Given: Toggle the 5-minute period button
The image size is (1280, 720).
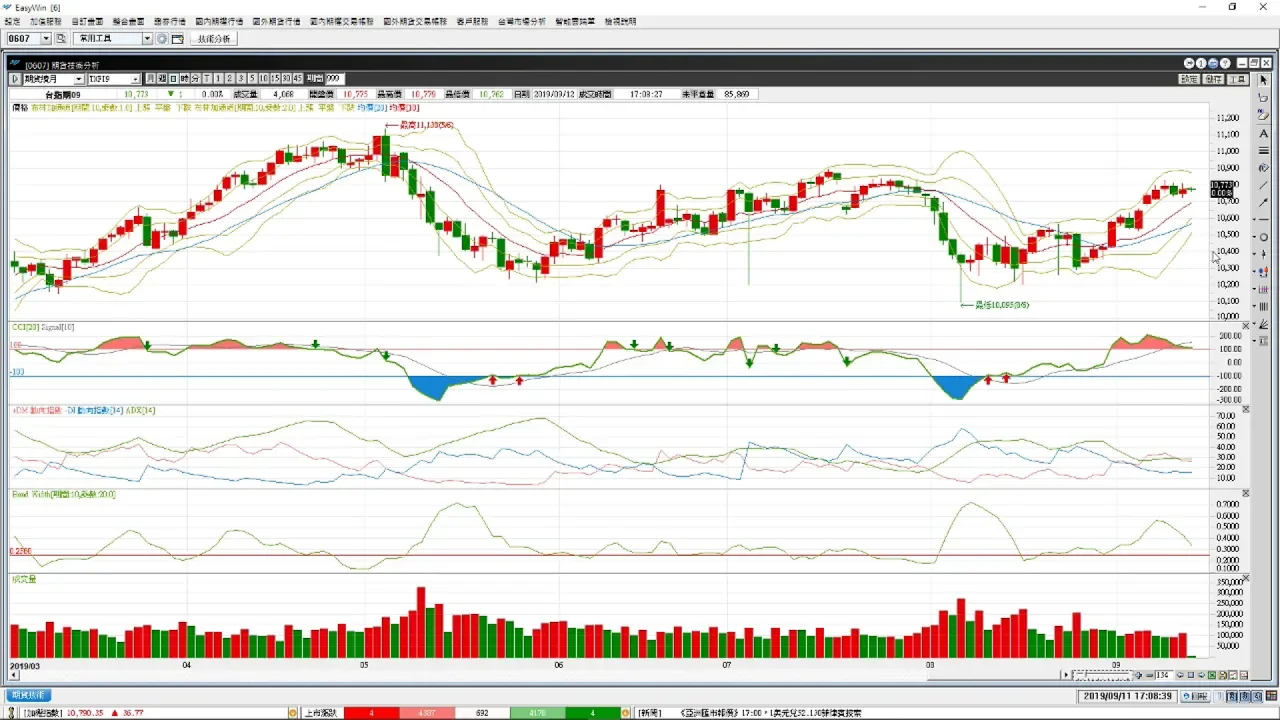Looking at the screenshot, I should pyautogui.click(x=252, y=78).
